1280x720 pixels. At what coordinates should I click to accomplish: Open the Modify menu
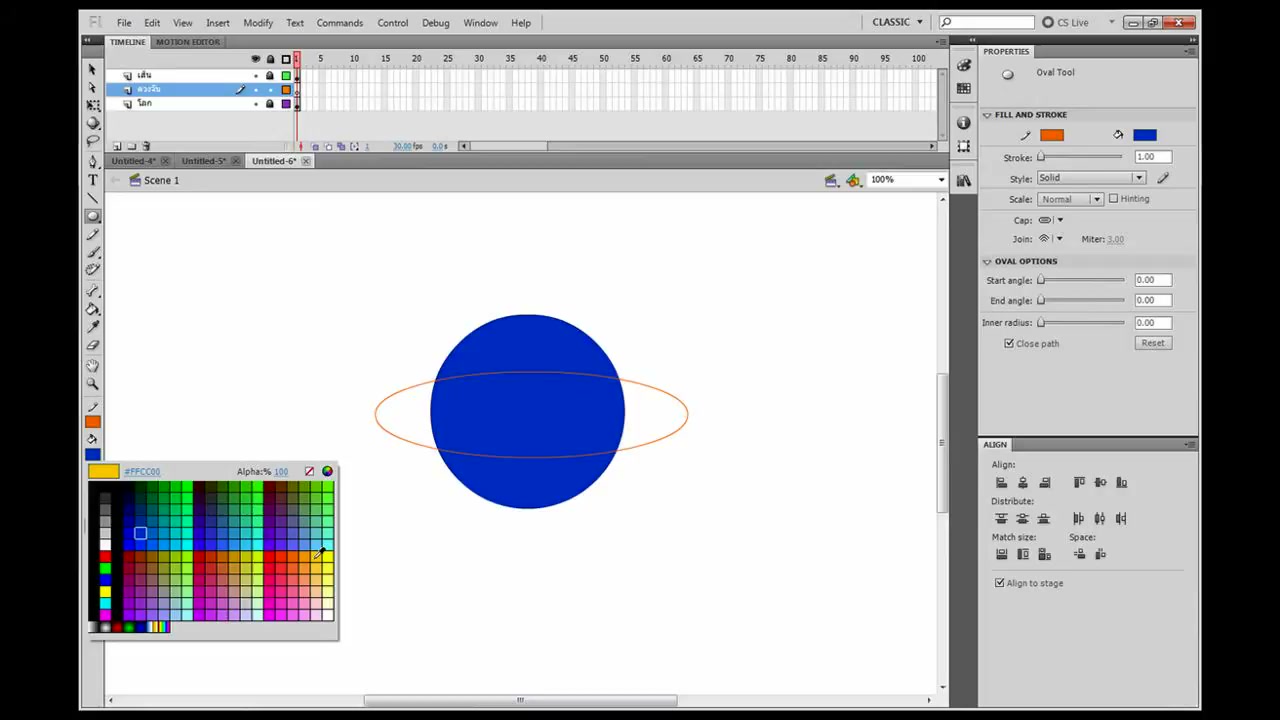coord(258,23)
